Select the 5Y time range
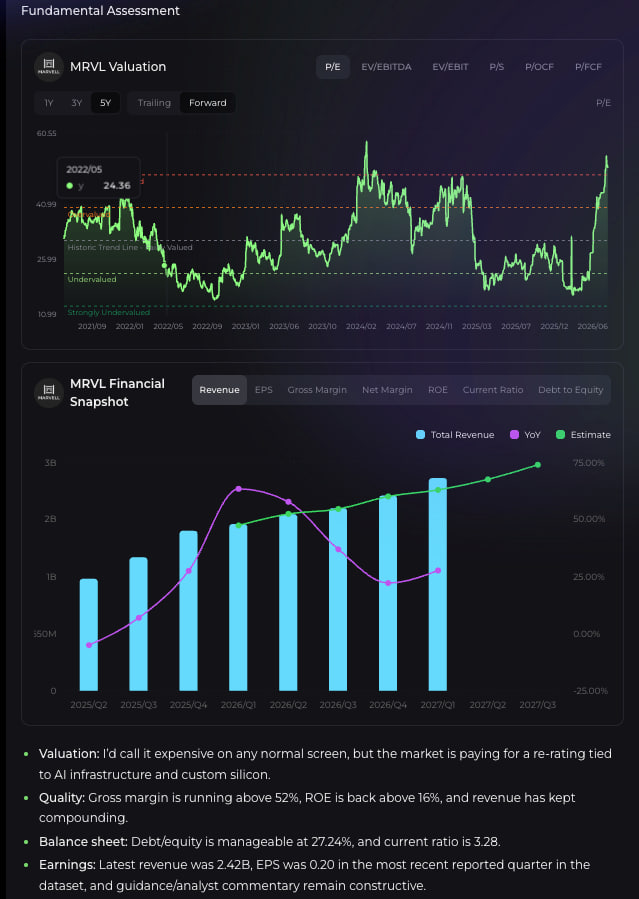Viewport: 639px width, 899px height. pos(105,103)
